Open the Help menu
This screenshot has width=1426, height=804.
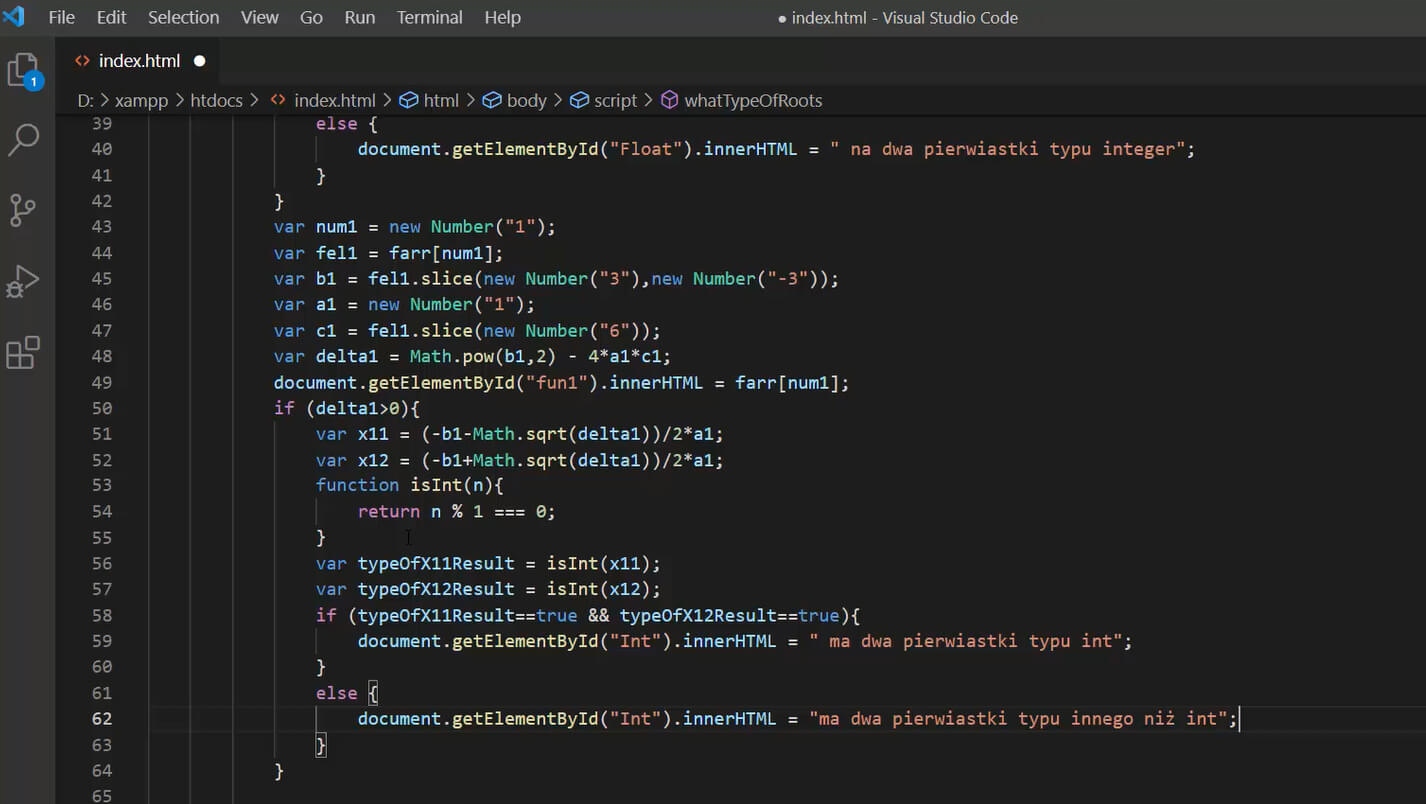coord(502,17)
